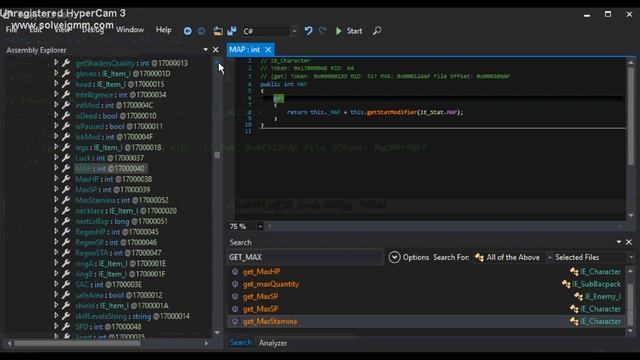Open Assembly Explorer panel options dropdown
The image size is (640, 360).
(x=205, y=50)
